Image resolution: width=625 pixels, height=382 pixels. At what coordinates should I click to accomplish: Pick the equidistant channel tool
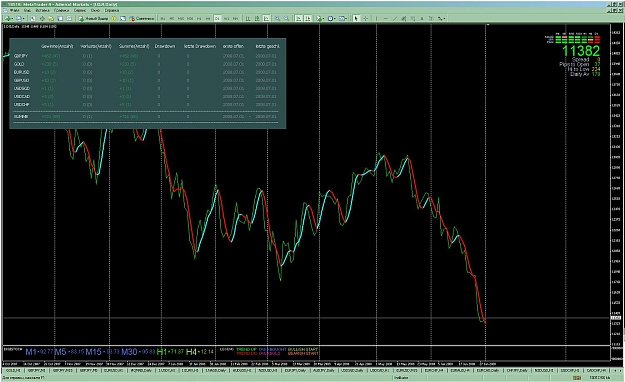[x=403, y=18]
